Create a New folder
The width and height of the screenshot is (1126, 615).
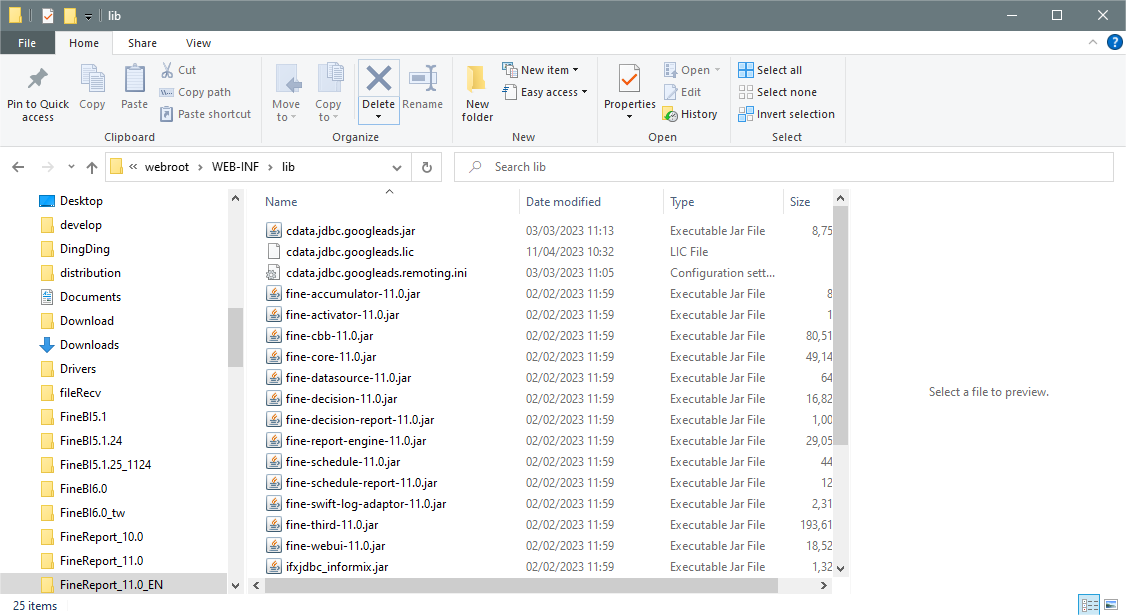point(477,93)
